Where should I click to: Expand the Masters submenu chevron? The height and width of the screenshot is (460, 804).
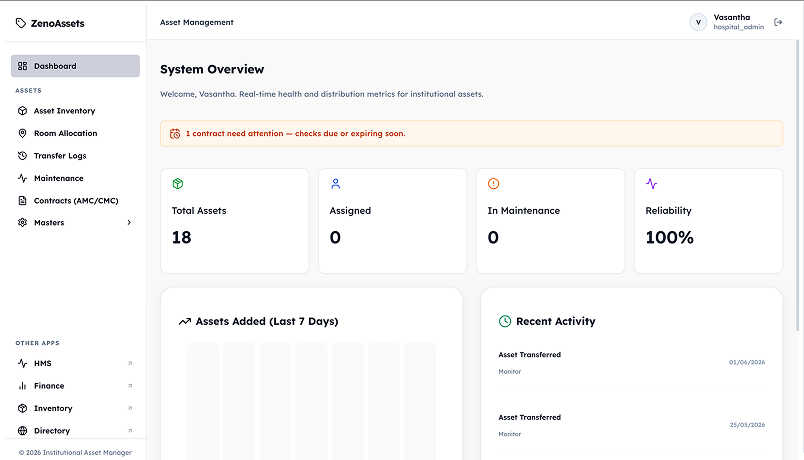(129, 223)
